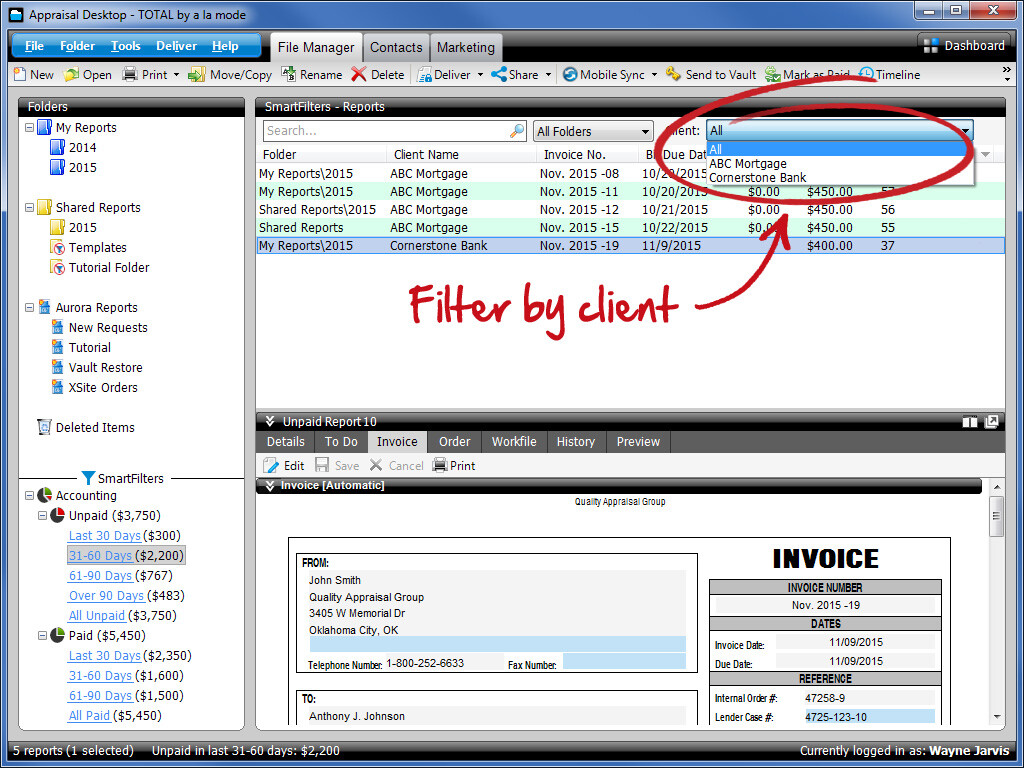1024x768 pixels.
Task: Click Paid 31-60 Days link
Action: point(101,676)
